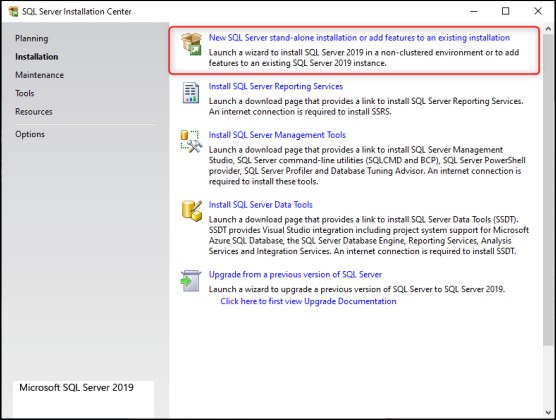Click text 'An internet connection is required to install SSRS'

pyautogui.click(x=300, y=112)
